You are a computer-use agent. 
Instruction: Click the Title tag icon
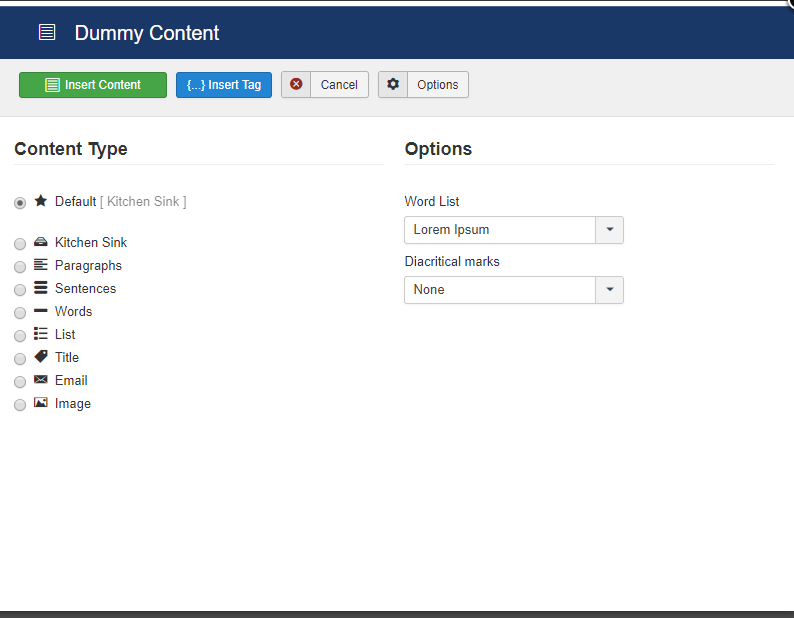coord(41,356)
